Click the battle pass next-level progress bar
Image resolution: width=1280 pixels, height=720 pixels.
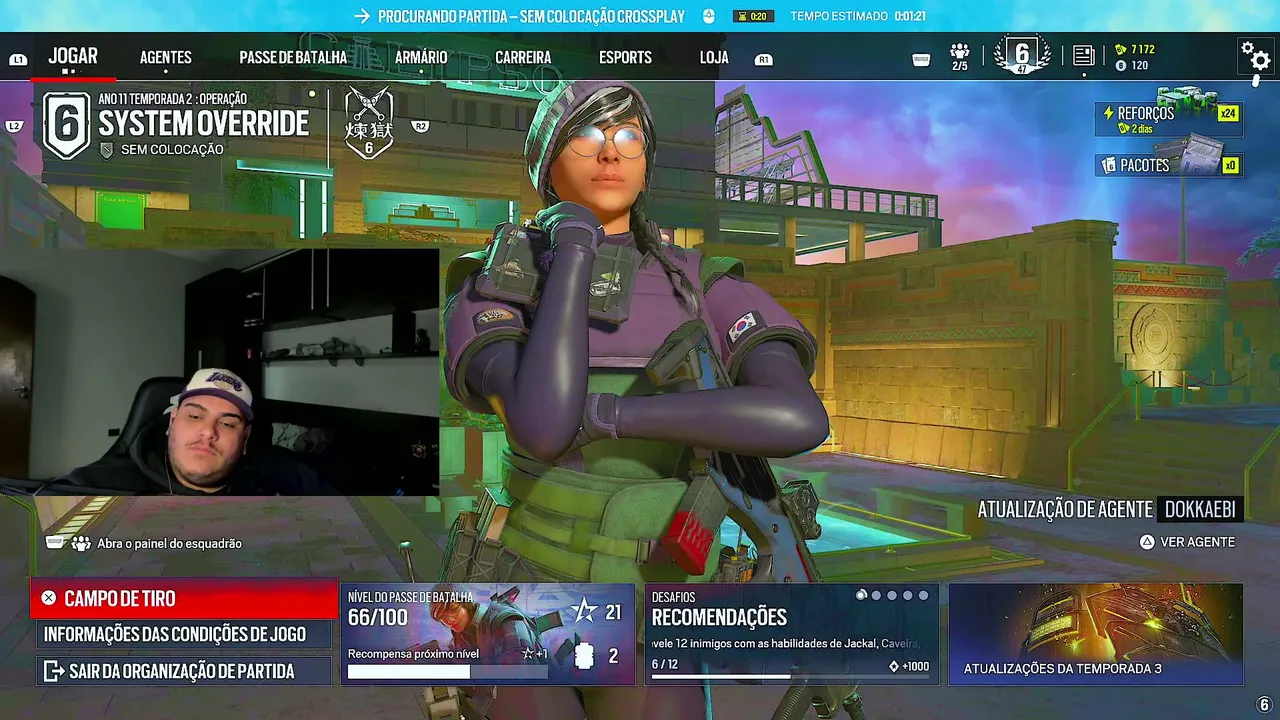(x=448, y=672)
